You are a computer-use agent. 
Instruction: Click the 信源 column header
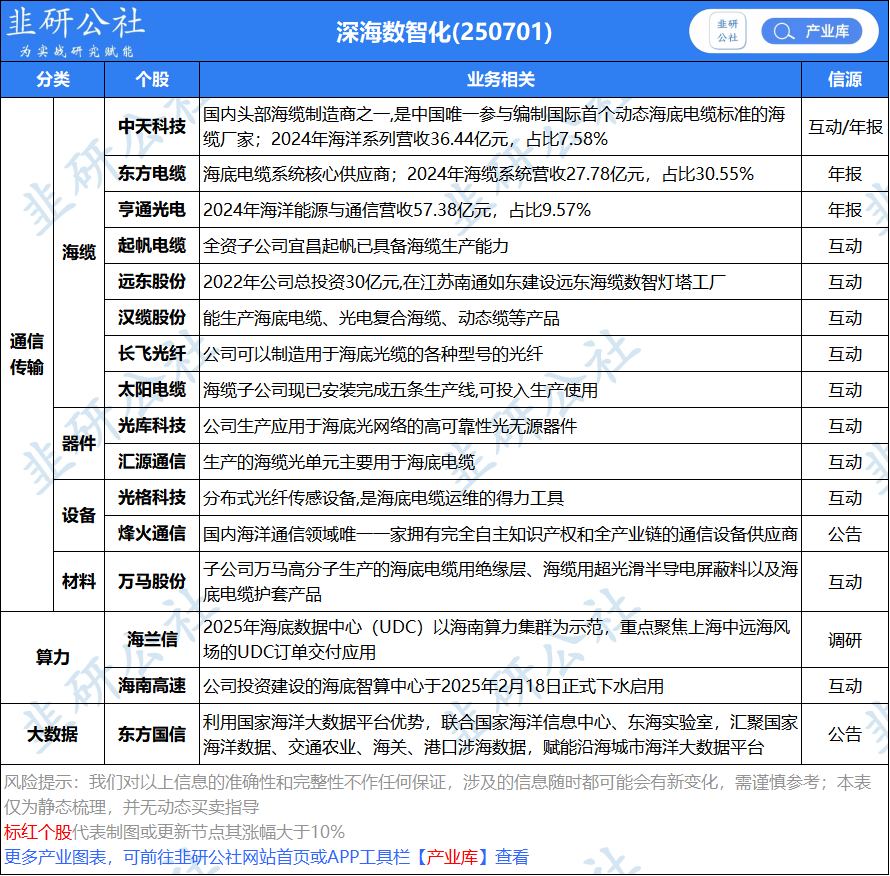(x=844, y=80)
